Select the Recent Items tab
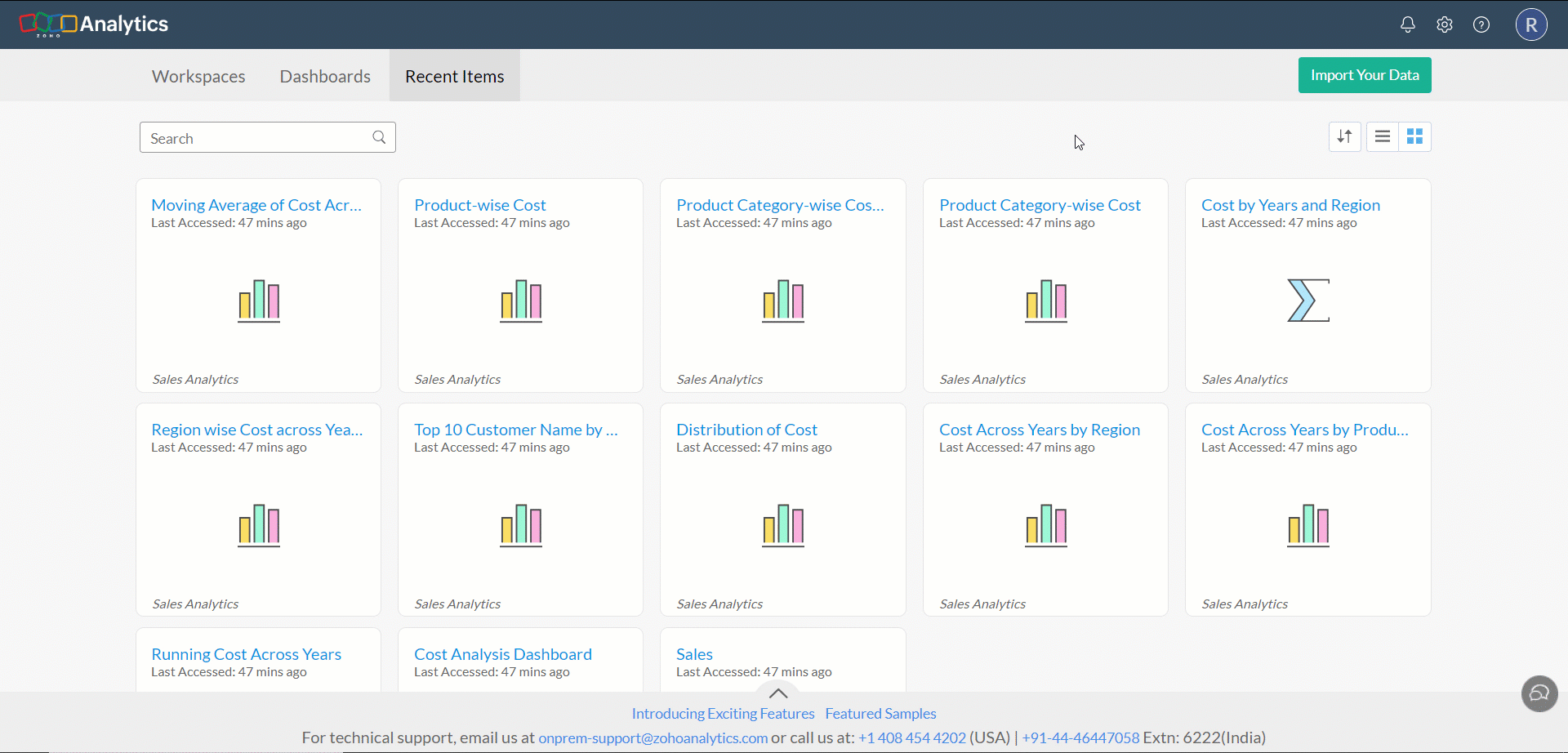1568x753 pixels. (455, 76)
